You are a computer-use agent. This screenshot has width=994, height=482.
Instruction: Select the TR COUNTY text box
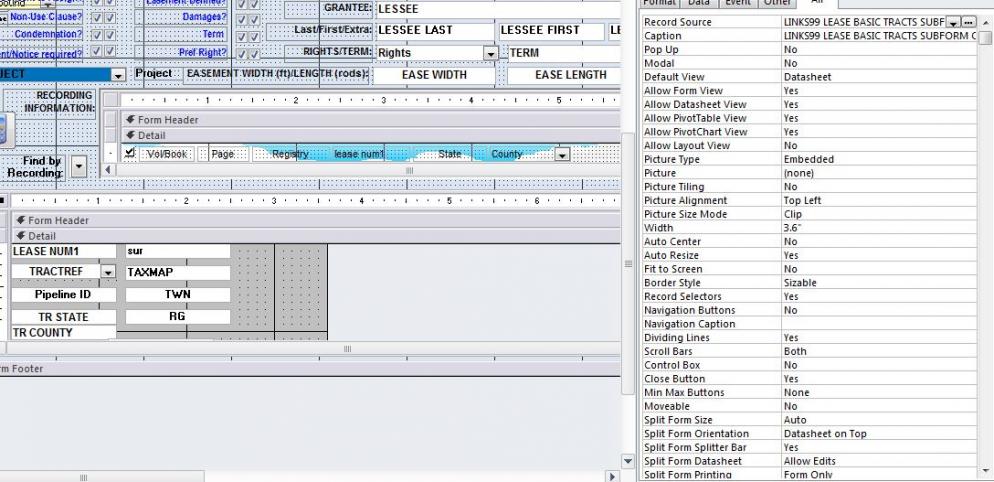pyautogui.click(x=63, y=332)
